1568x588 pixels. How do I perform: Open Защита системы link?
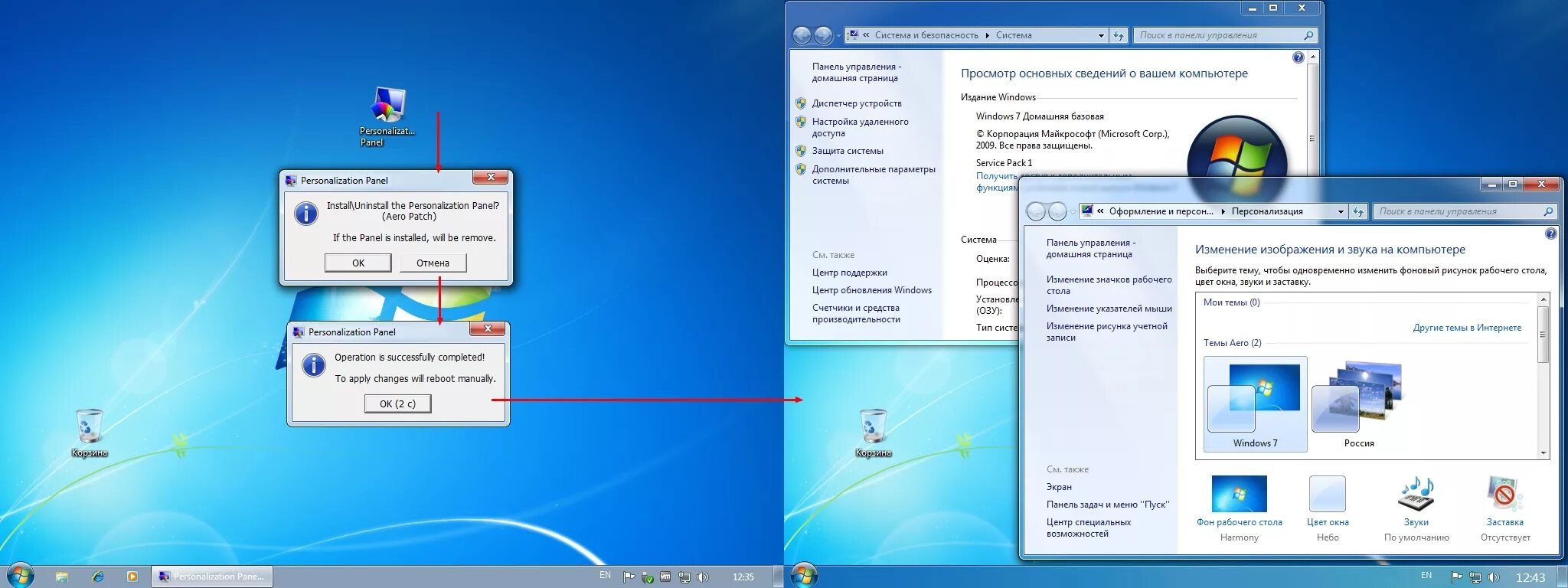848,151
